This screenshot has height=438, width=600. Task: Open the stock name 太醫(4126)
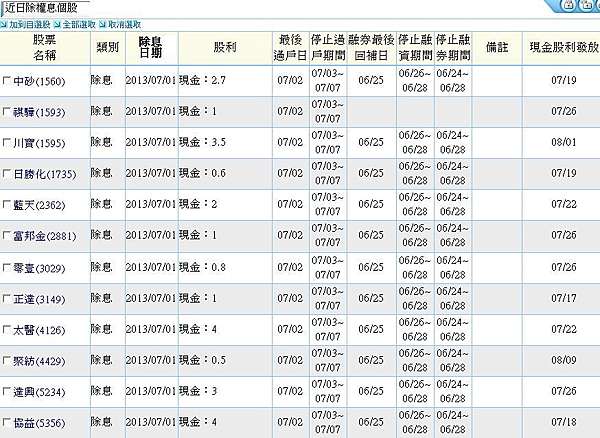[x=39, y=331]
